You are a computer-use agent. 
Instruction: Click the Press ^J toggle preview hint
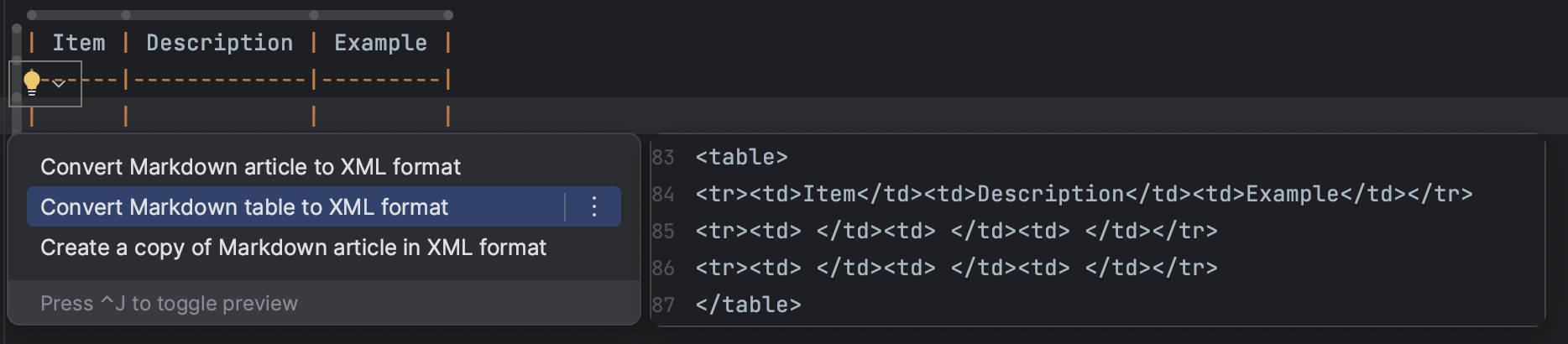tap(169, 303)
